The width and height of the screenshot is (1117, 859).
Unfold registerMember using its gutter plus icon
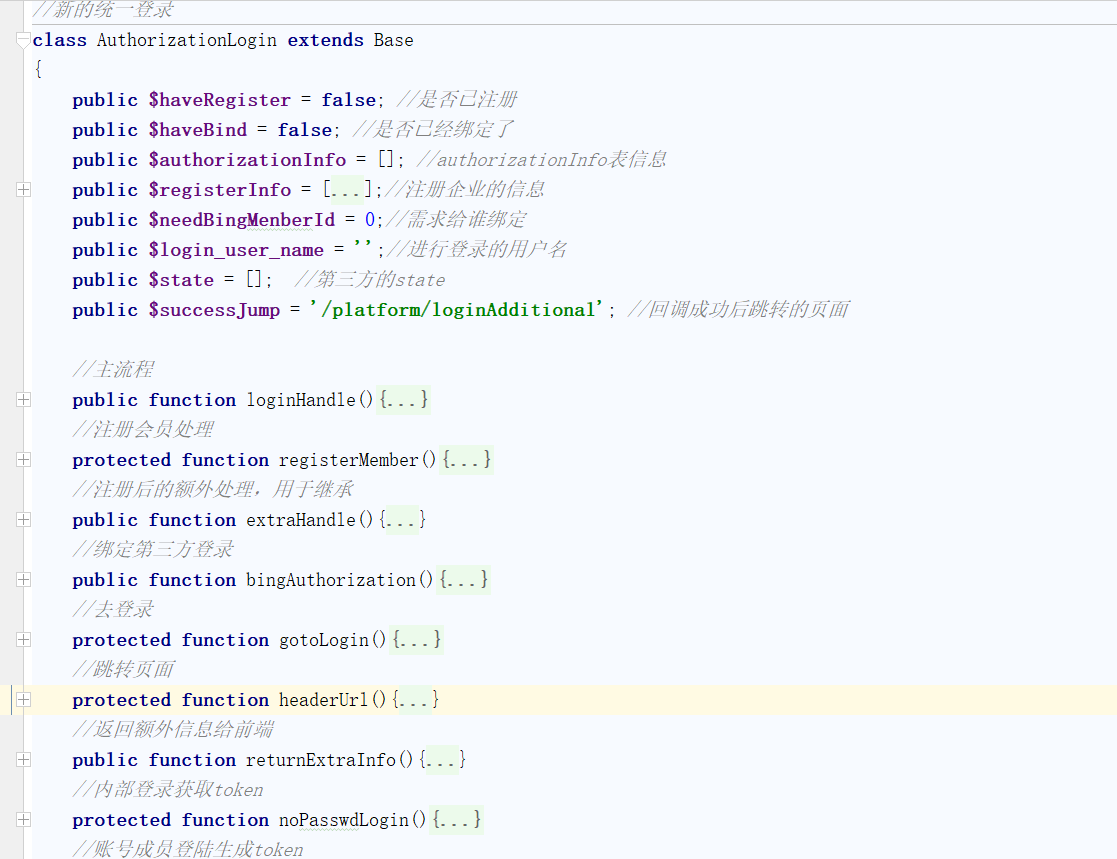pyautogui.click(x=23, y=460)
